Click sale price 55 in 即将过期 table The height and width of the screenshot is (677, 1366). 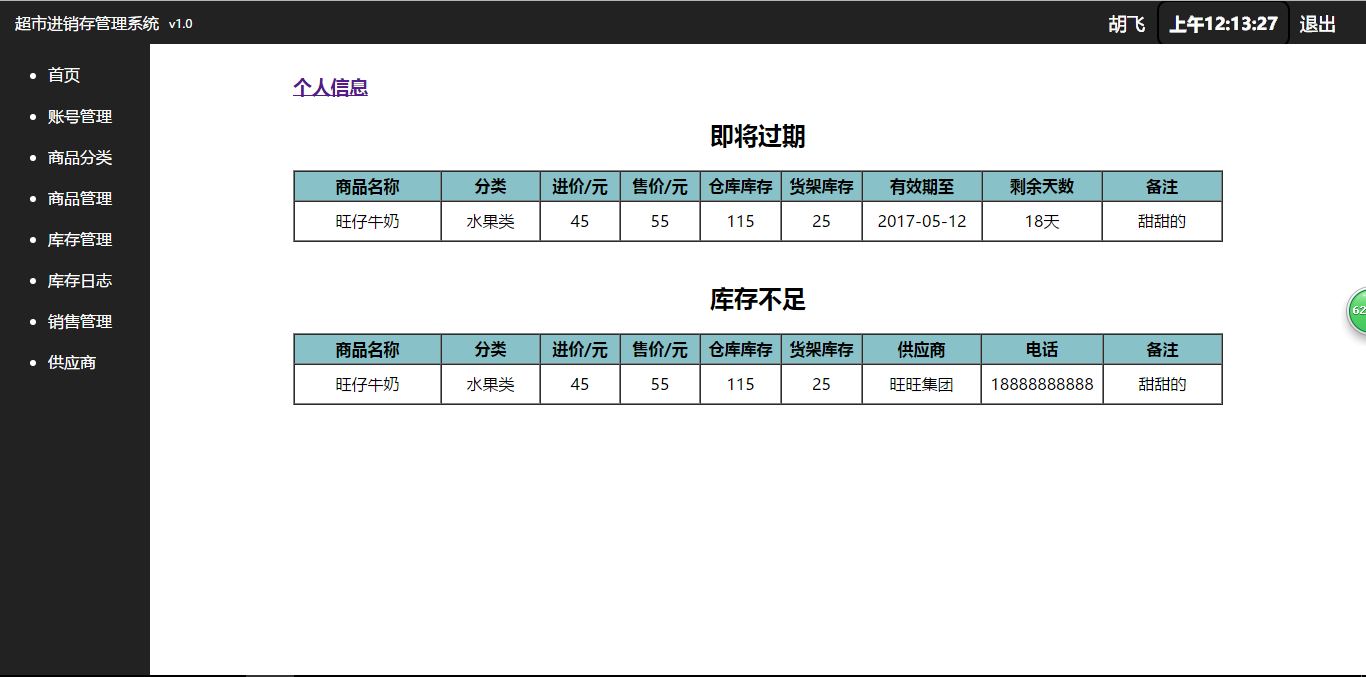[x=660, y=221]
